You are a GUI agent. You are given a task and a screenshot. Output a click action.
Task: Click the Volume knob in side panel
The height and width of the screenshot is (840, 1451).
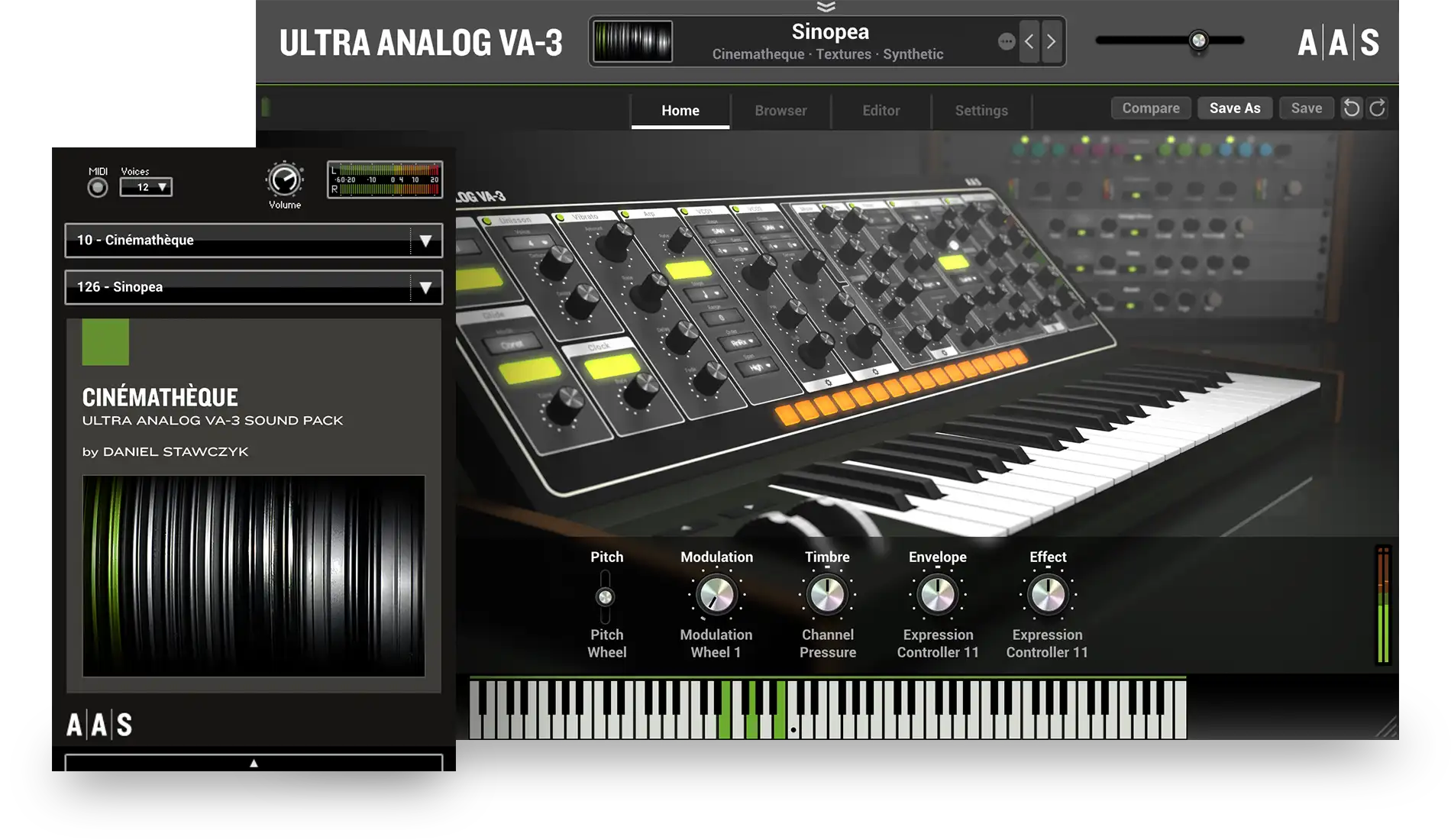(284, 180)
